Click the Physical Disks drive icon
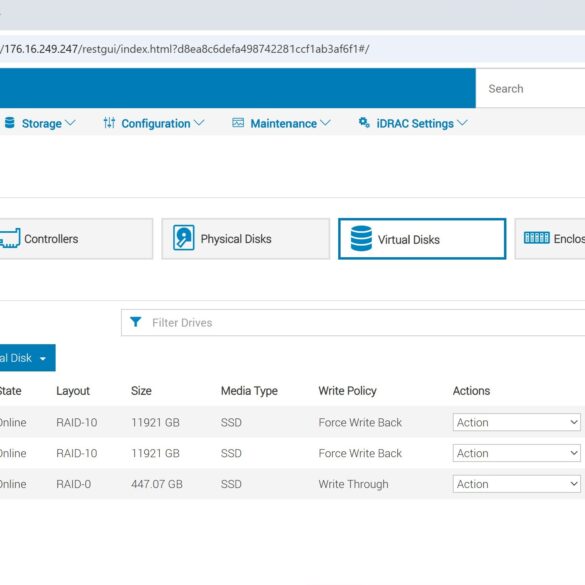585x585 pixels. pyautogui.click(x=184, y=237)
